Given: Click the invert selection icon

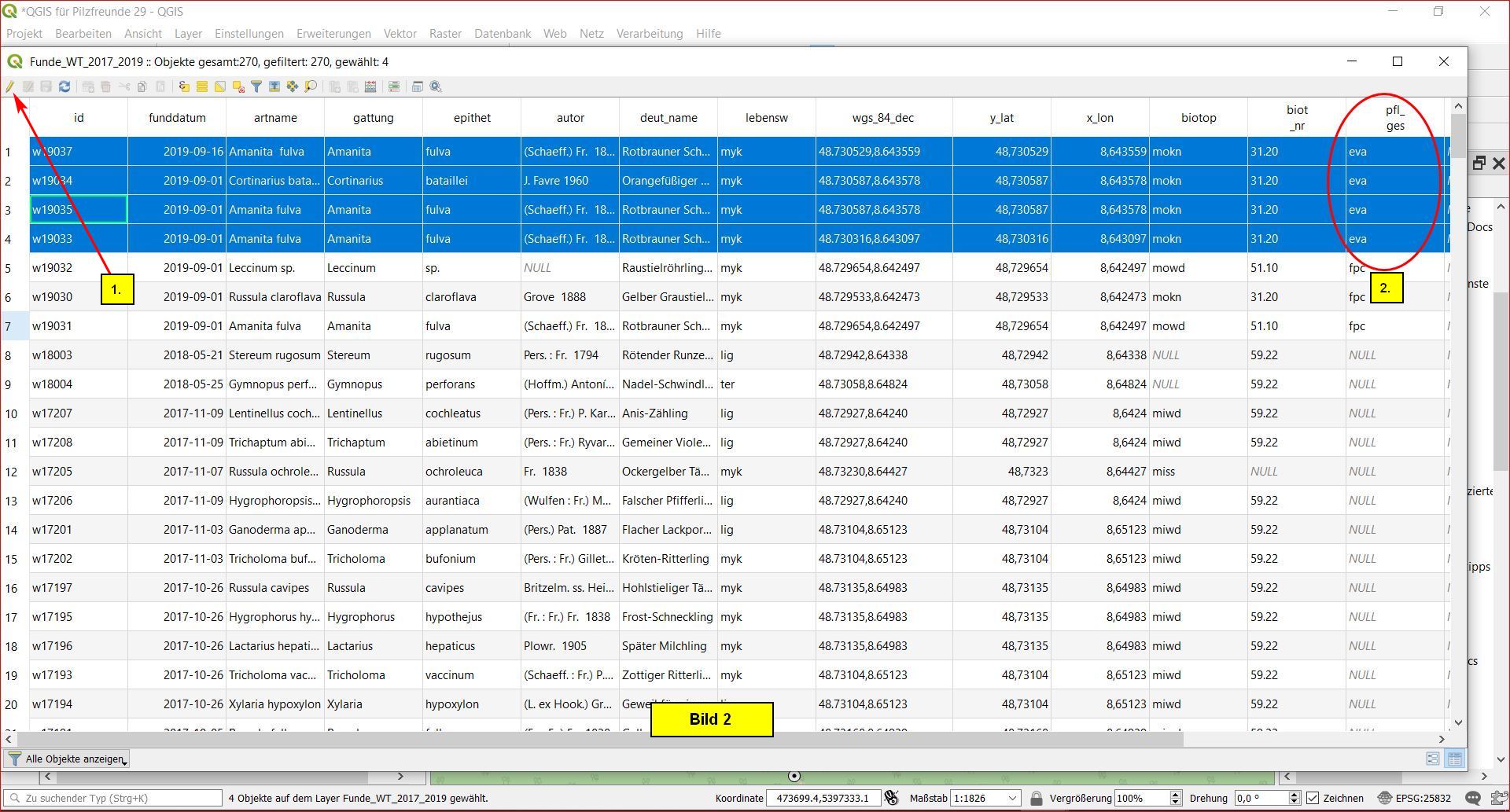Looking at the screenshot, I should point(220,86).
